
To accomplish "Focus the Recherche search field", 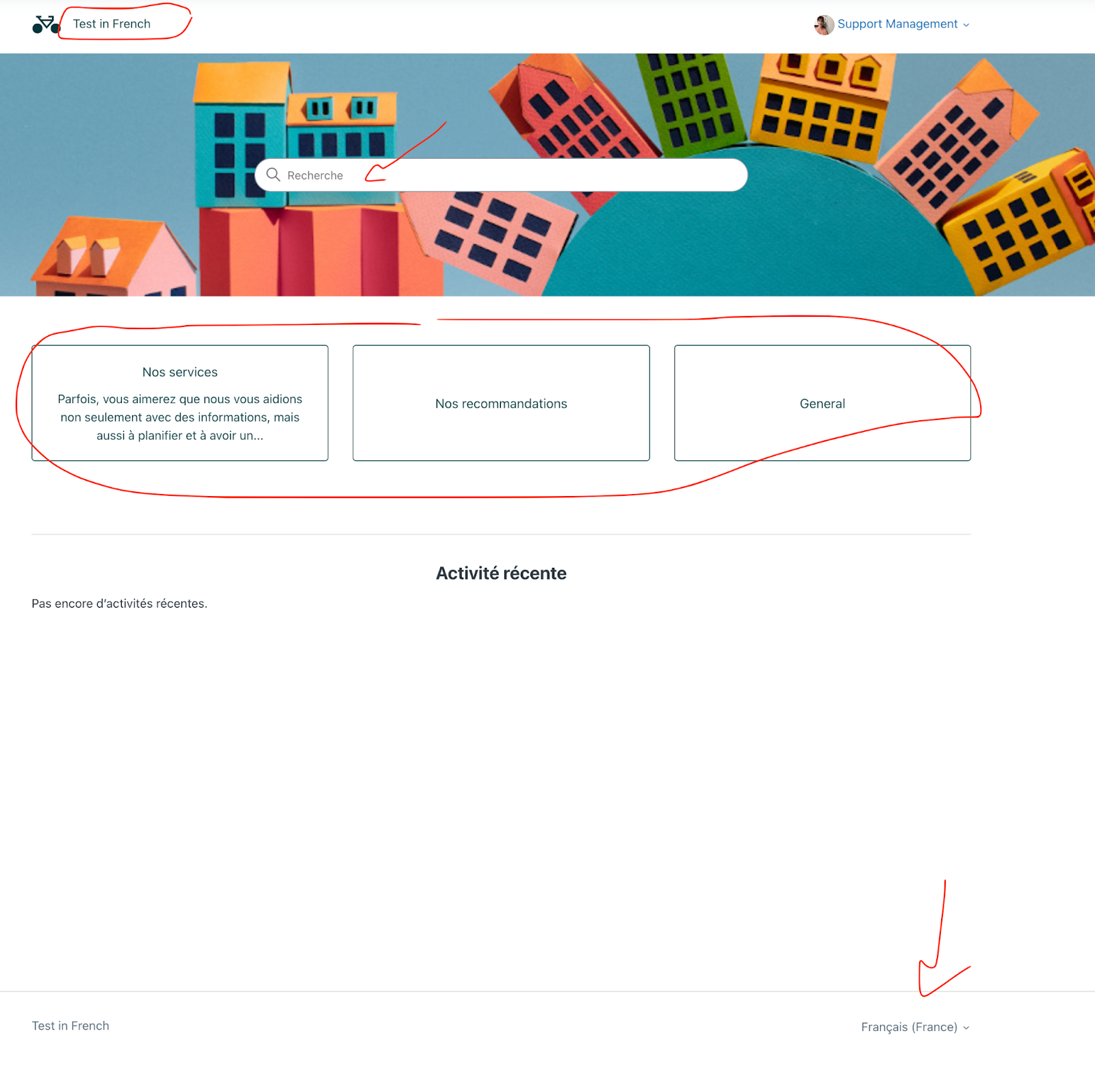I will pos(501,175).
